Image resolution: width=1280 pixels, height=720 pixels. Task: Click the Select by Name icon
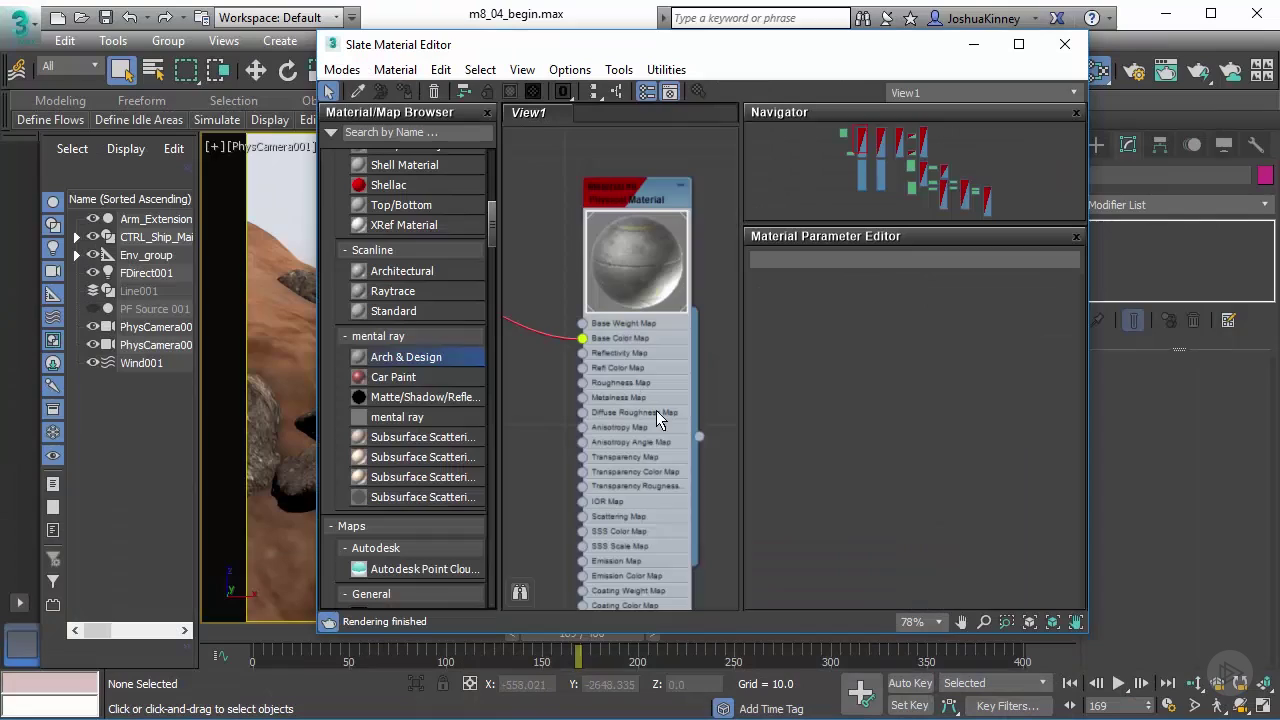point(153,69)
